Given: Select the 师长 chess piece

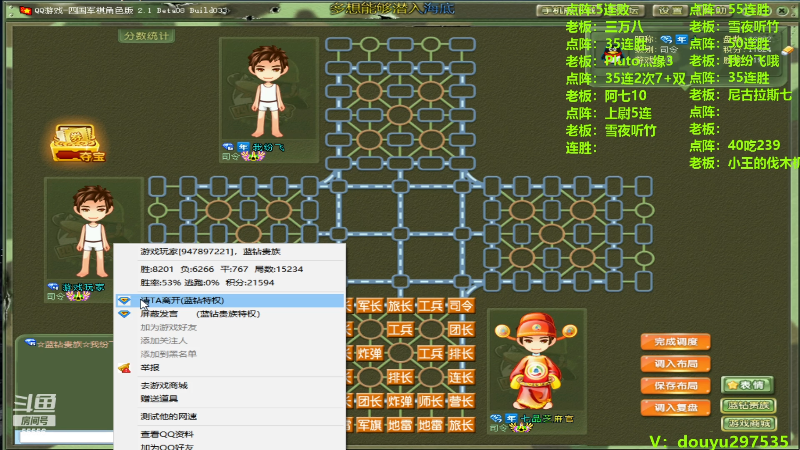Looking at the screenshot, I should (x=431, y=401).
